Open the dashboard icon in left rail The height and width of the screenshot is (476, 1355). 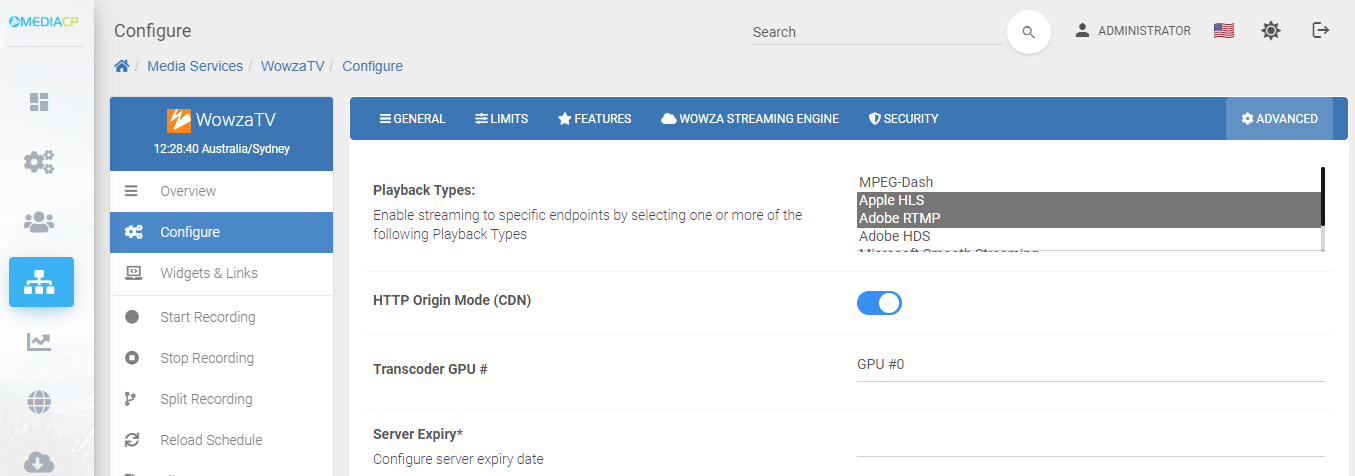tap(39, 102)
